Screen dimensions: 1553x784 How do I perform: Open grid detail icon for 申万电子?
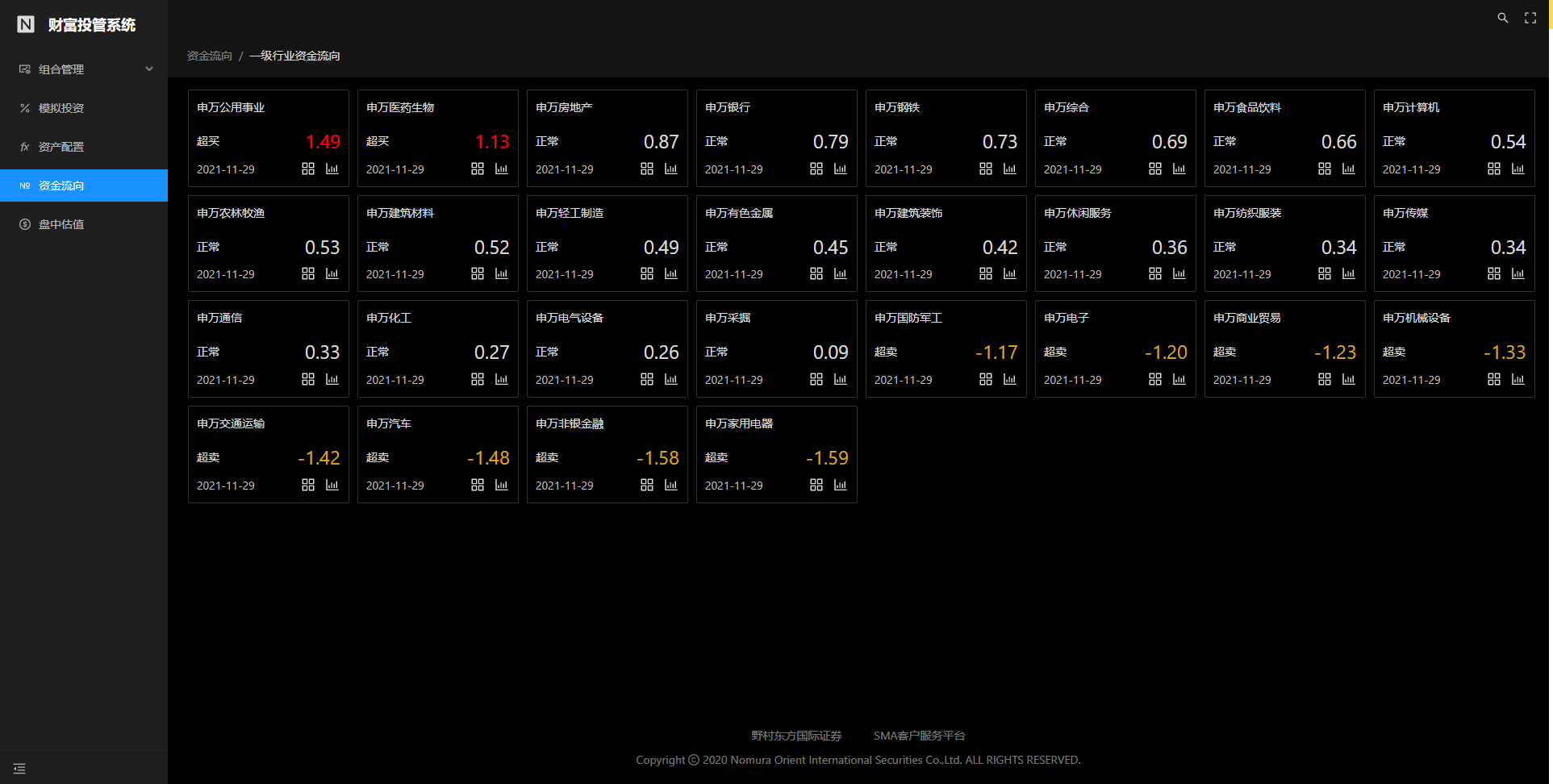point(1155,379)
